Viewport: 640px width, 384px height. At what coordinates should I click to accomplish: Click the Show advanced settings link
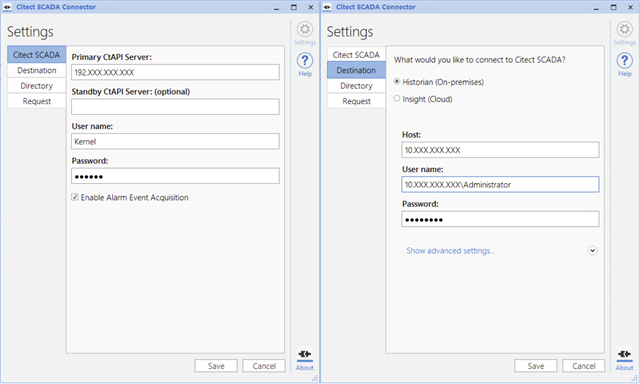(x=450, y=251)
